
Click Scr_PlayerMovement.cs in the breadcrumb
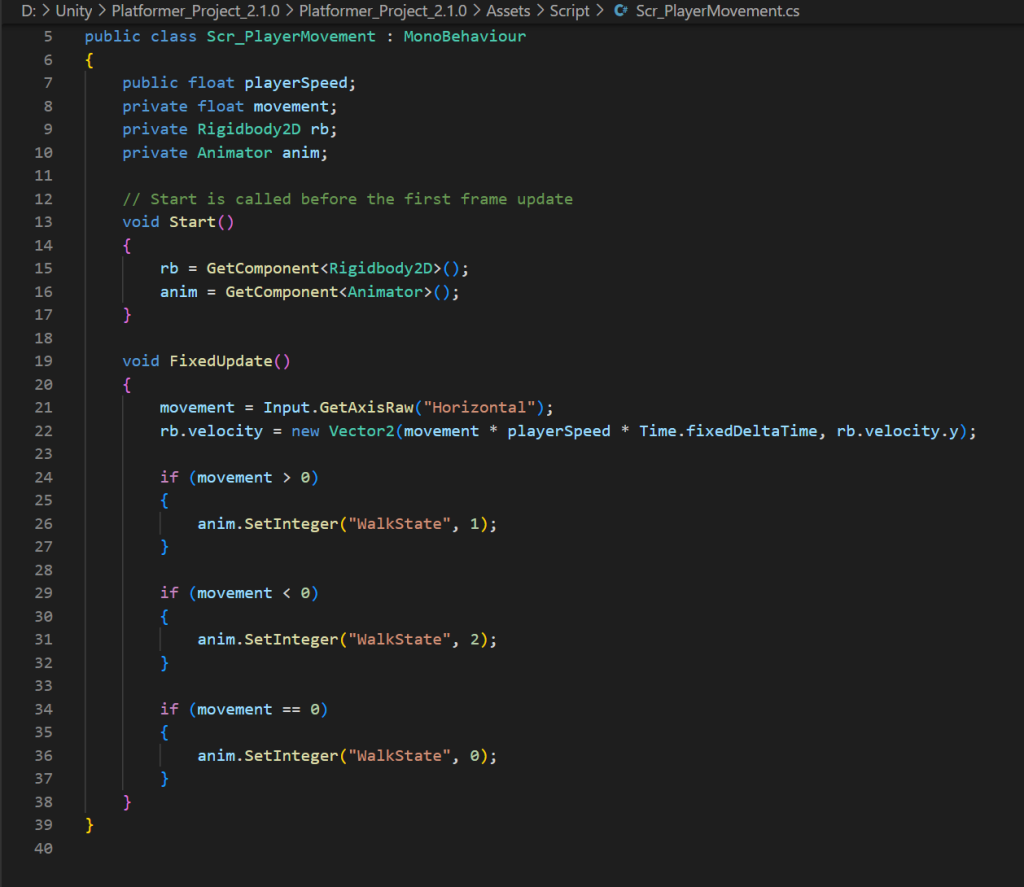(x=717, y=12)
